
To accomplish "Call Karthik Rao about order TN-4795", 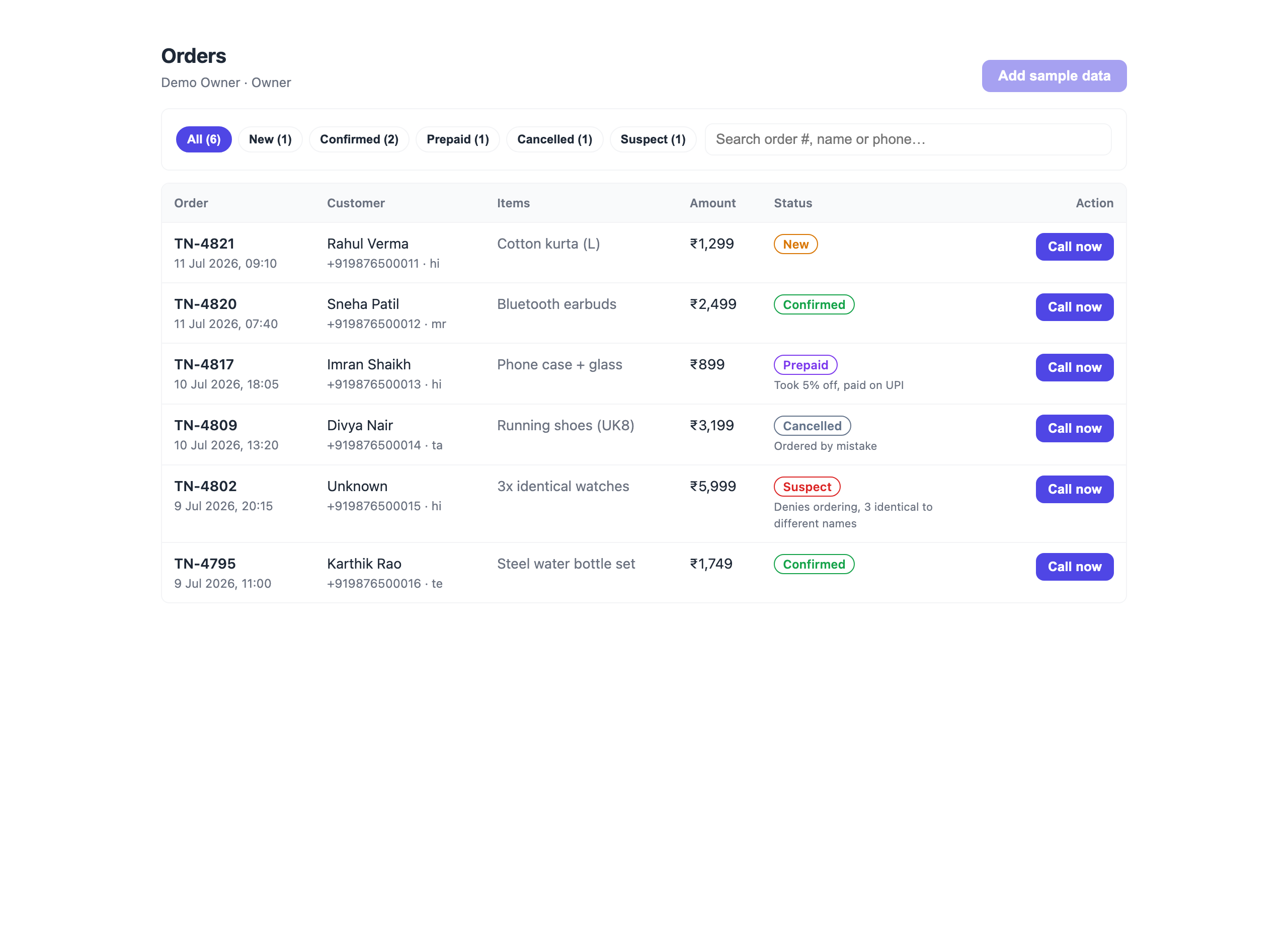I will coord(1075,566).
